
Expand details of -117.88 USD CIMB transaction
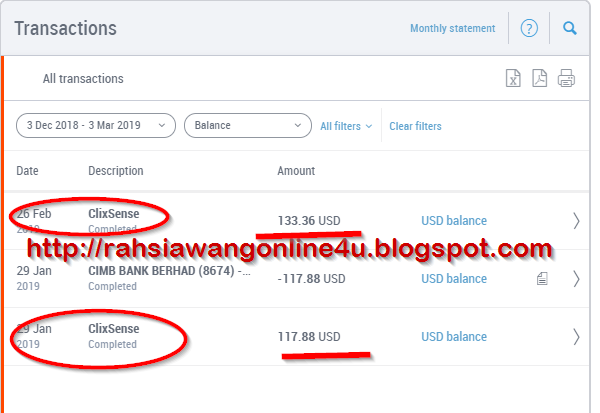576,279
